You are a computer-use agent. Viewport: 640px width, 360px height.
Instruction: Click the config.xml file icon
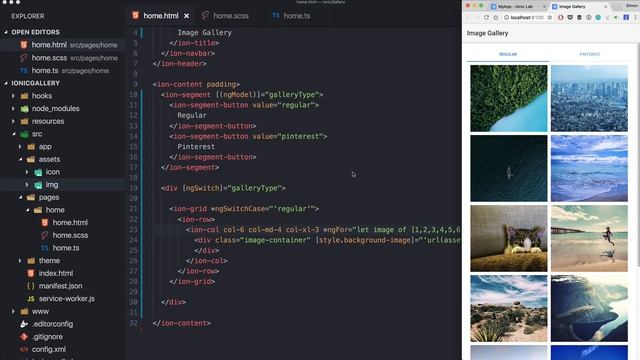(x=24, y=349)
